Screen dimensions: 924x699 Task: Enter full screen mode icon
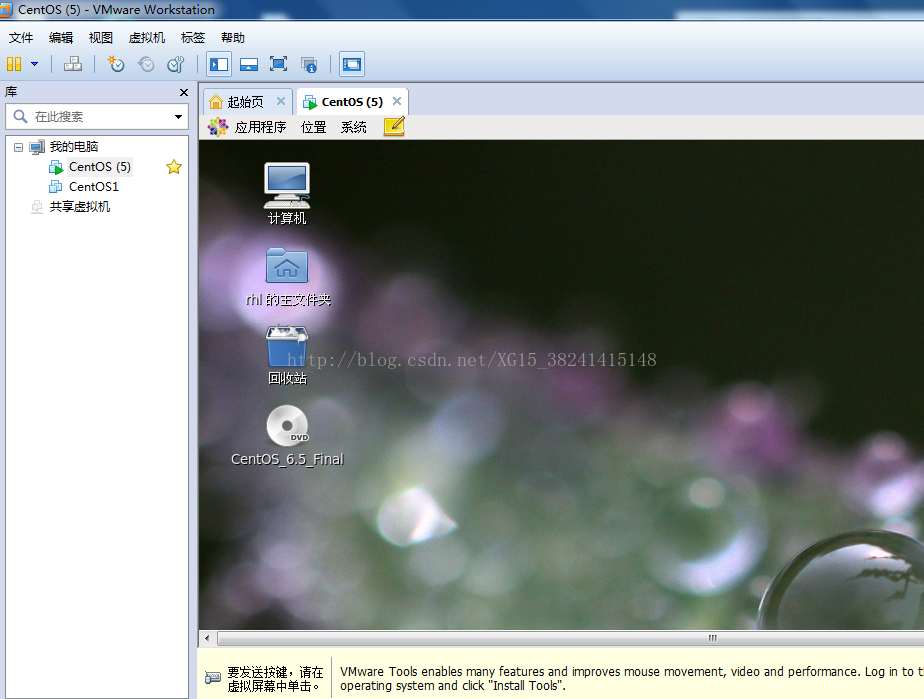pyautogui.click(x=278, y=64)
